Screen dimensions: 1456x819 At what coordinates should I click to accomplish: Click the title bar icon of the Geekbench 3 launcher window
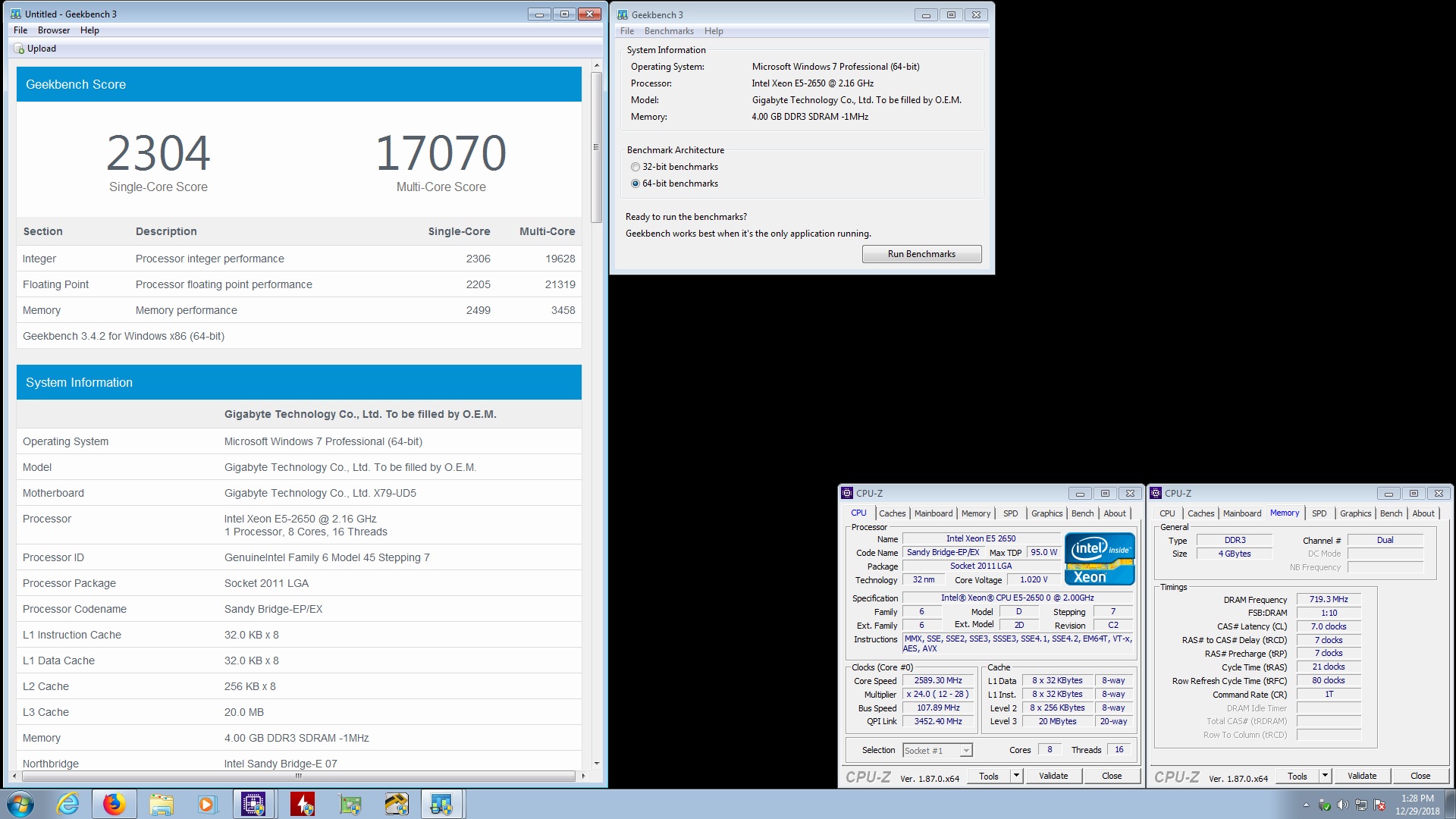coord(623,14)
